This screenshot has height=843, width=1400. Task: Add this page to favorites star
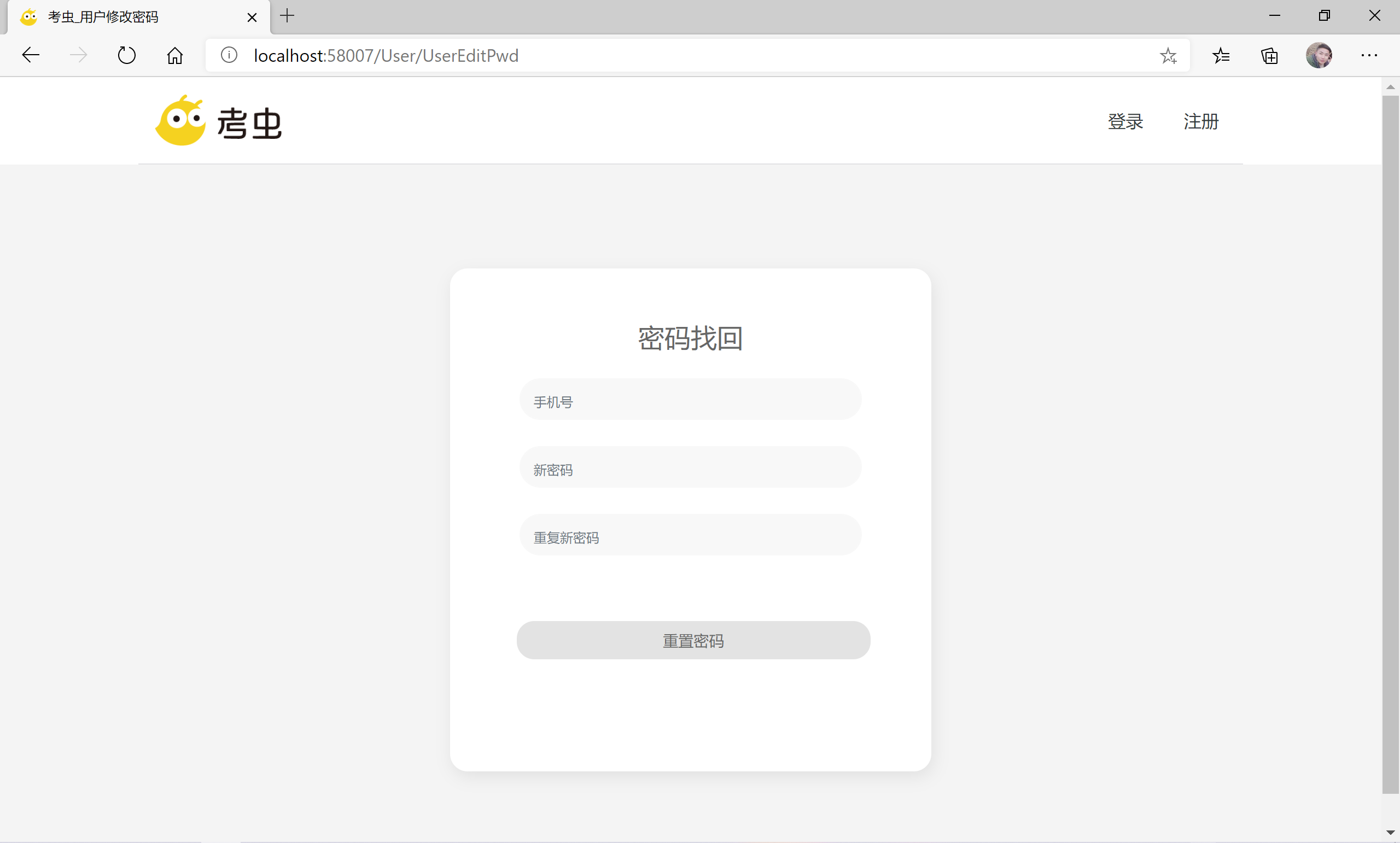(1168, 55)
